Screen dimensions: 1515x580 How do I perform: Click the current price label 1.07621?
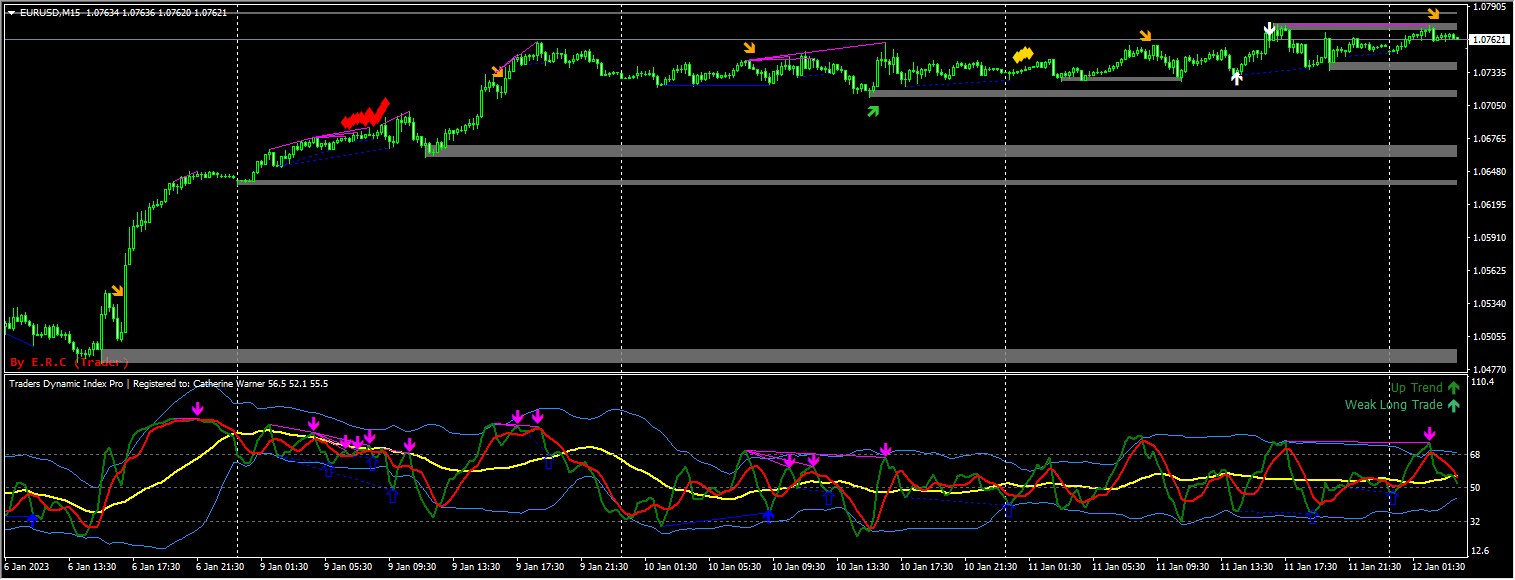1490,40
